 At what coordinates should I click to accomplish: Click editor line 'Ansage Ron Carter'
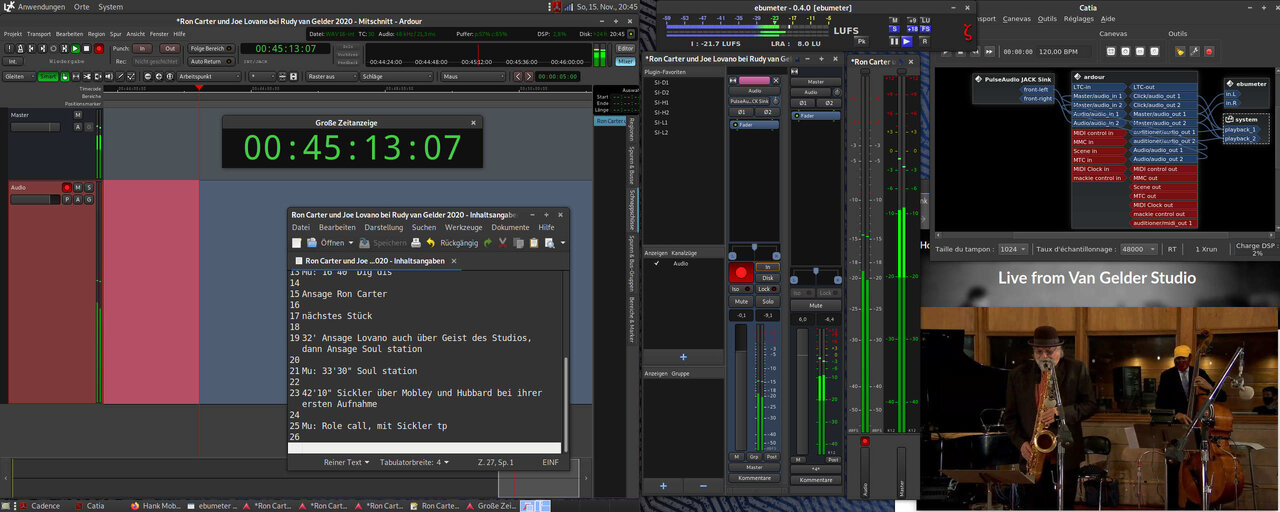coord(346,294)
